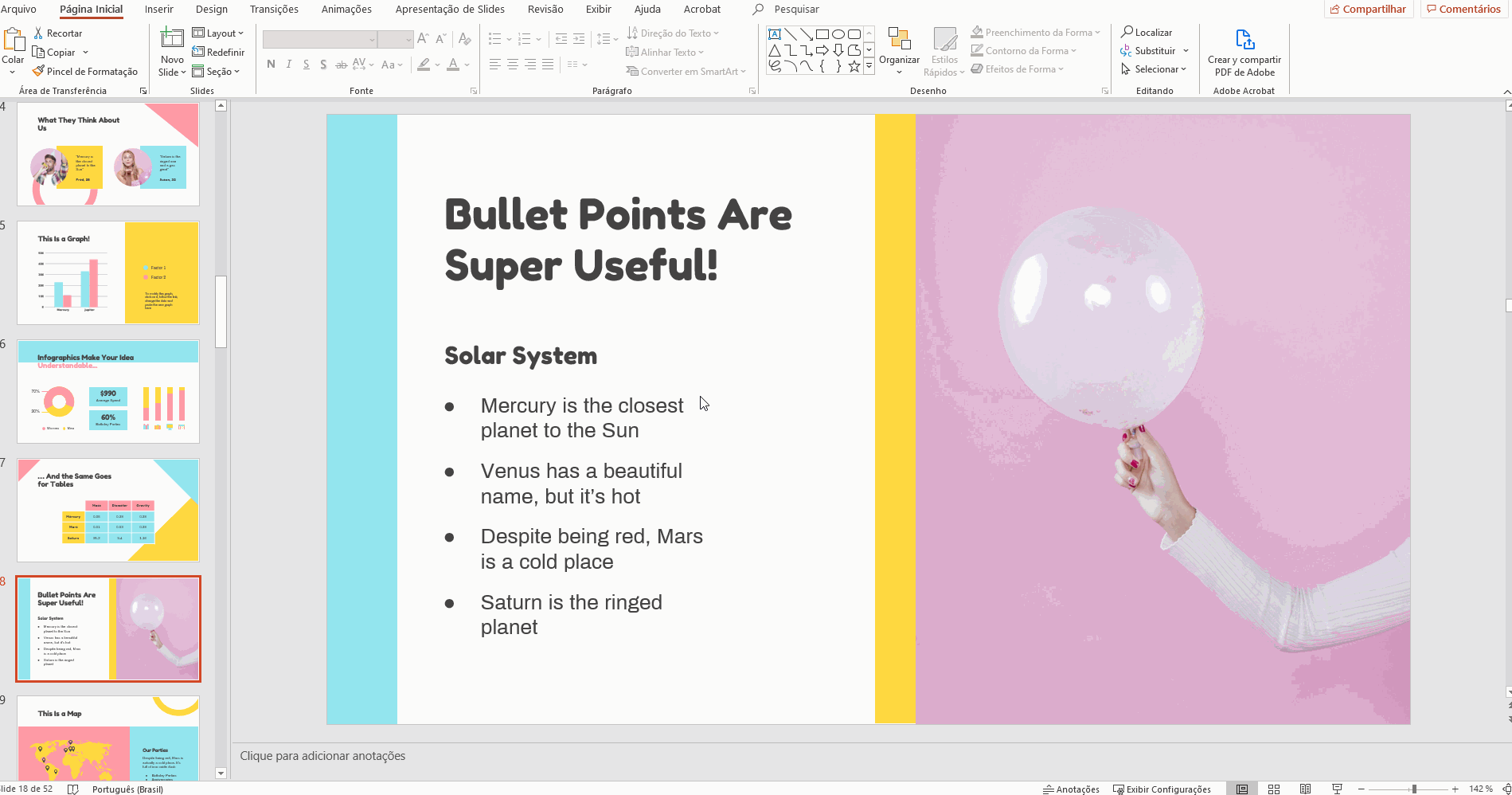Click the Novo Slide icon
Image resolution: width=1512 pixels, height=795 pixels.
(x=172, y=38)
